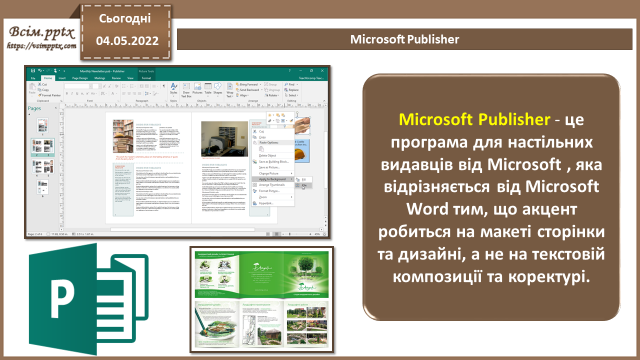Open the Picture Tools Format tab
Screen dimensions: 640x360
(x=146, y=78)
